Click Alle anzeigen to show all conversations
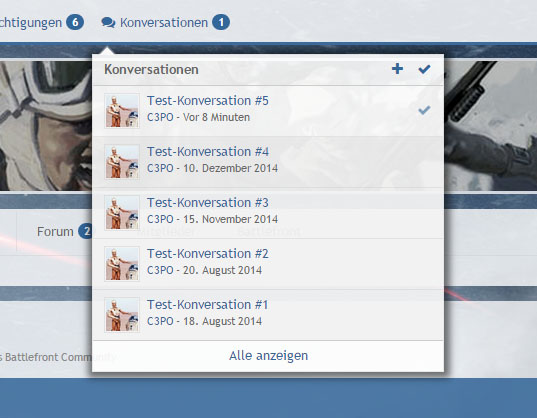Image resolution: width=537 pixels, height=418 pixels. [x=268, y=356]
